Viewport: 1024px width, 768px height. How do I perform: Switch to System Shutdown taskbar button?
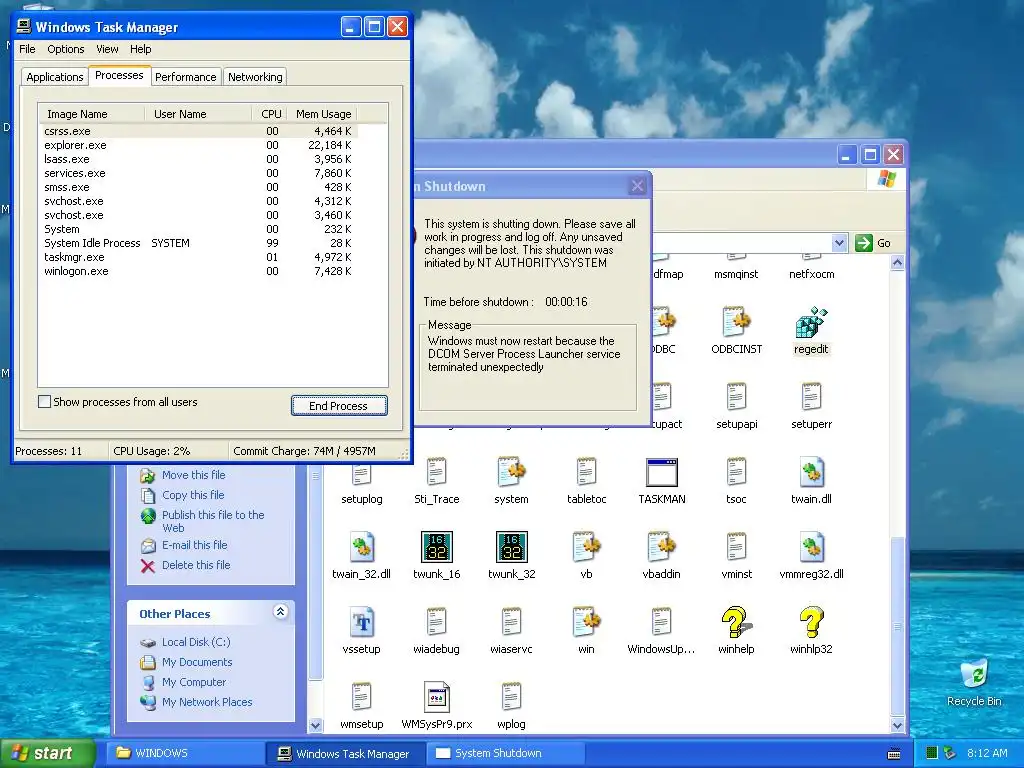(505, 753)
